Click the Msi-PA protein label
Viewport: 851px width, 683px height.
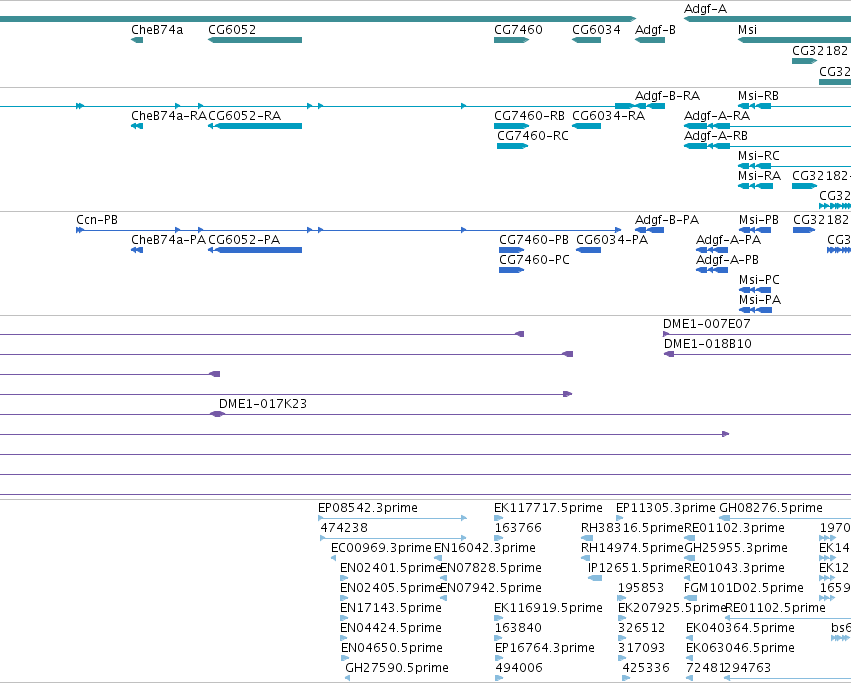pos(760,301)
